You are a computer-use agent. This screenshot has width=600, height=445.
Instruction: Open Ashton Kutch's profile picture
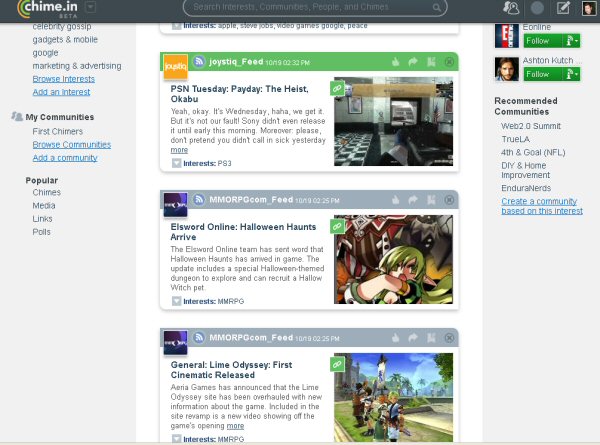507,69
